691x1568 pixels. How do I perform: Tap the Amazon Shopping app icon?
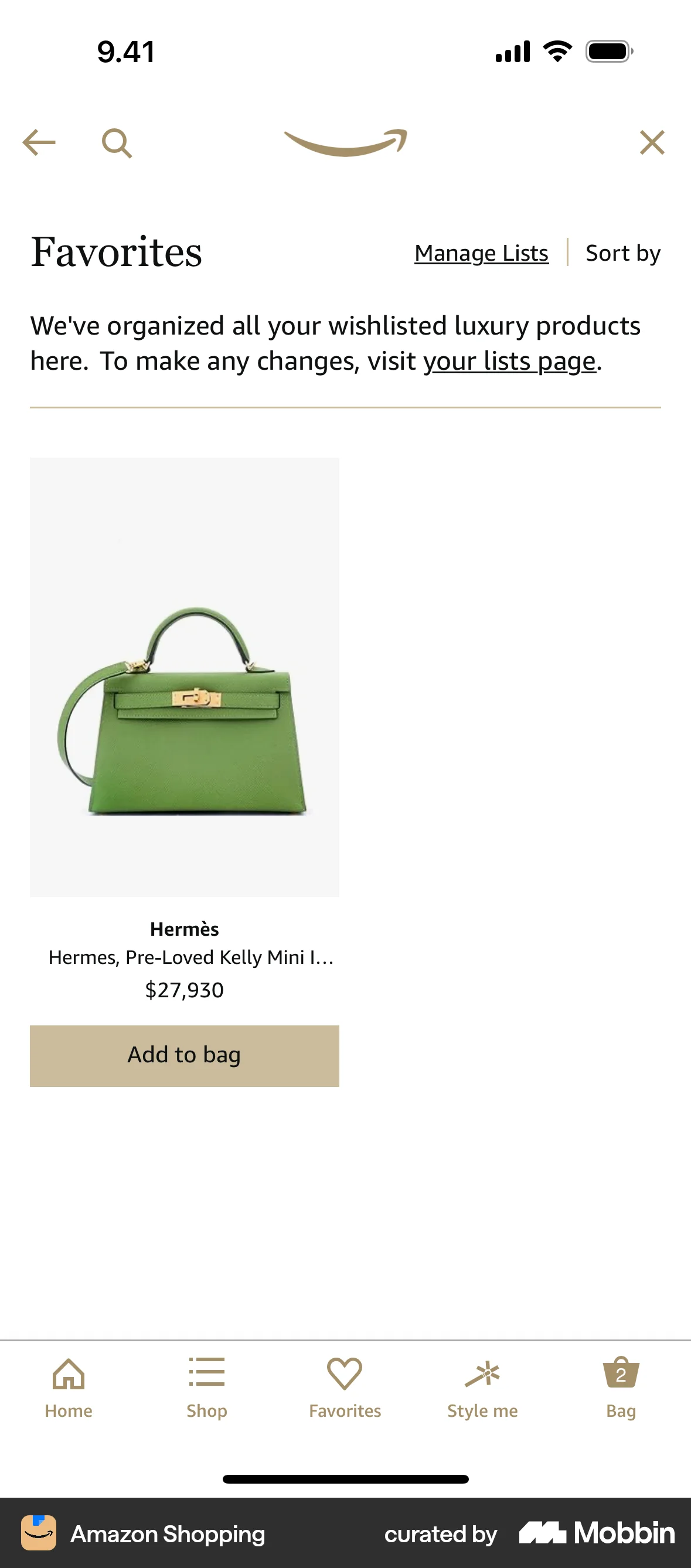[39, 1533]
